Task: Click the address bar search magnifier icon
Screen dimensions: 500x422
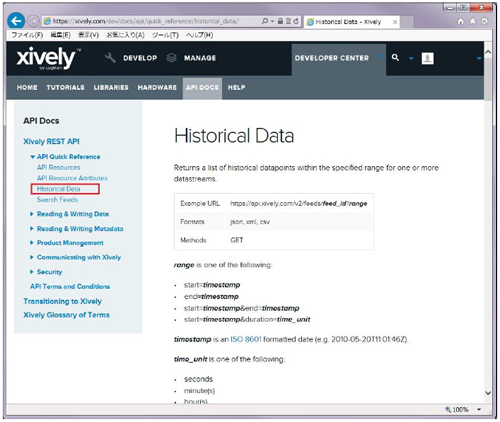Action: 265,21
